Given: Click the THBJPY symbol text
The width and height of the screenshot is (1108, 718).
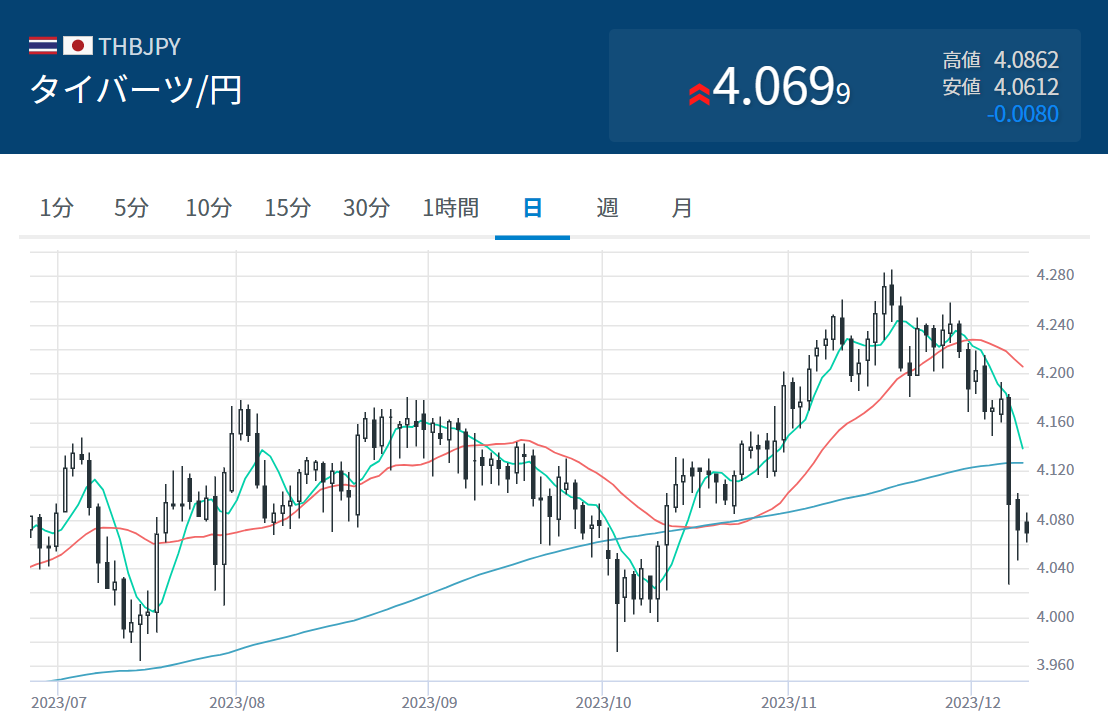Looking at the screenshot, I should click(140, 47).
